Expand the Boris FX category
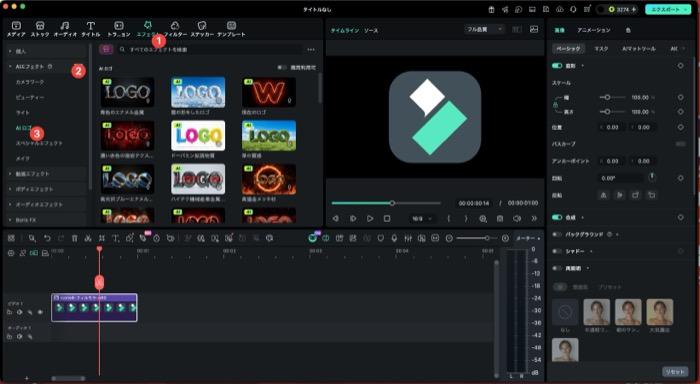This screenshot has height=384, width=700. point(46,219)
